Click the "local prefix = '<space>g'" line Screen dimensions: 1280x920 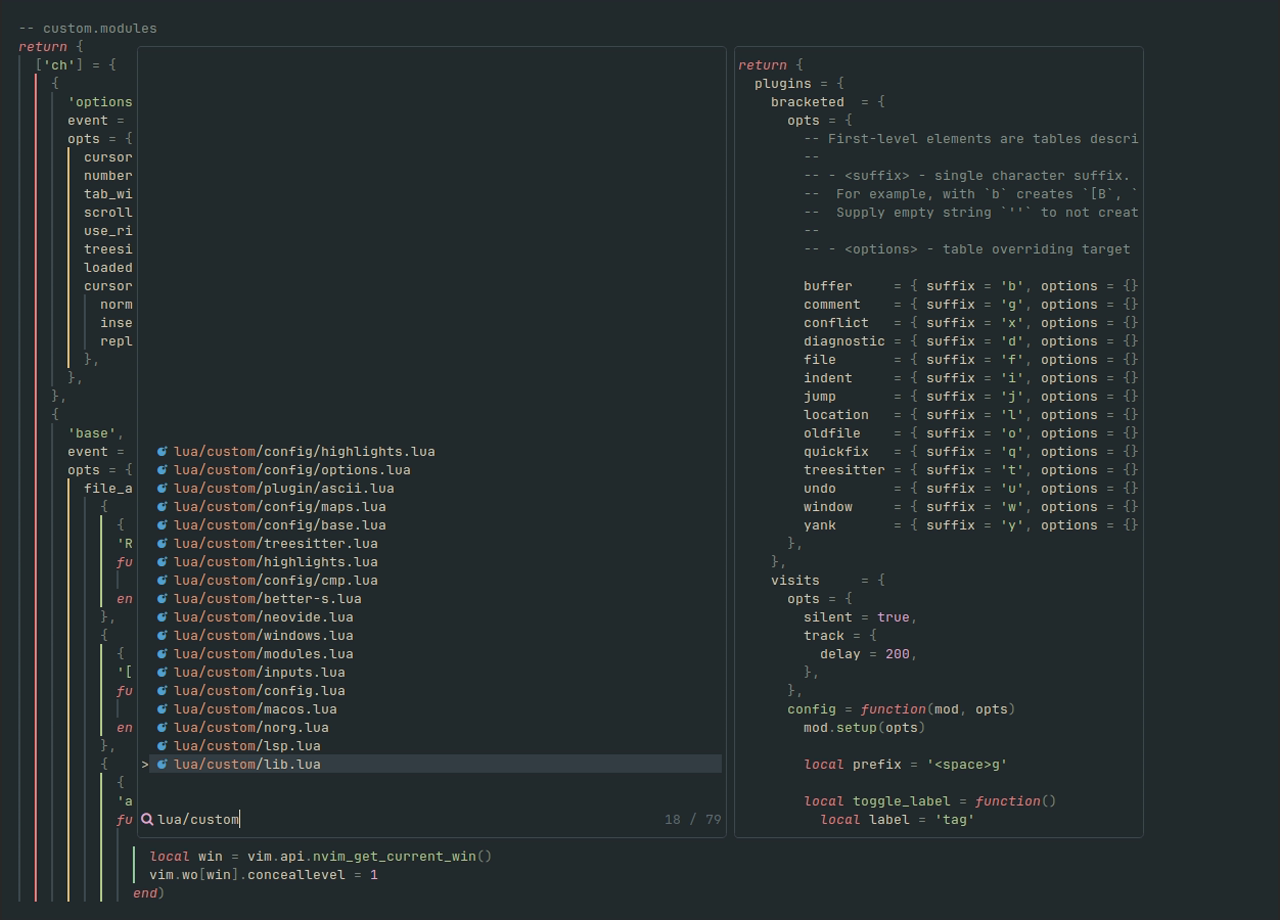pos(906,764)
